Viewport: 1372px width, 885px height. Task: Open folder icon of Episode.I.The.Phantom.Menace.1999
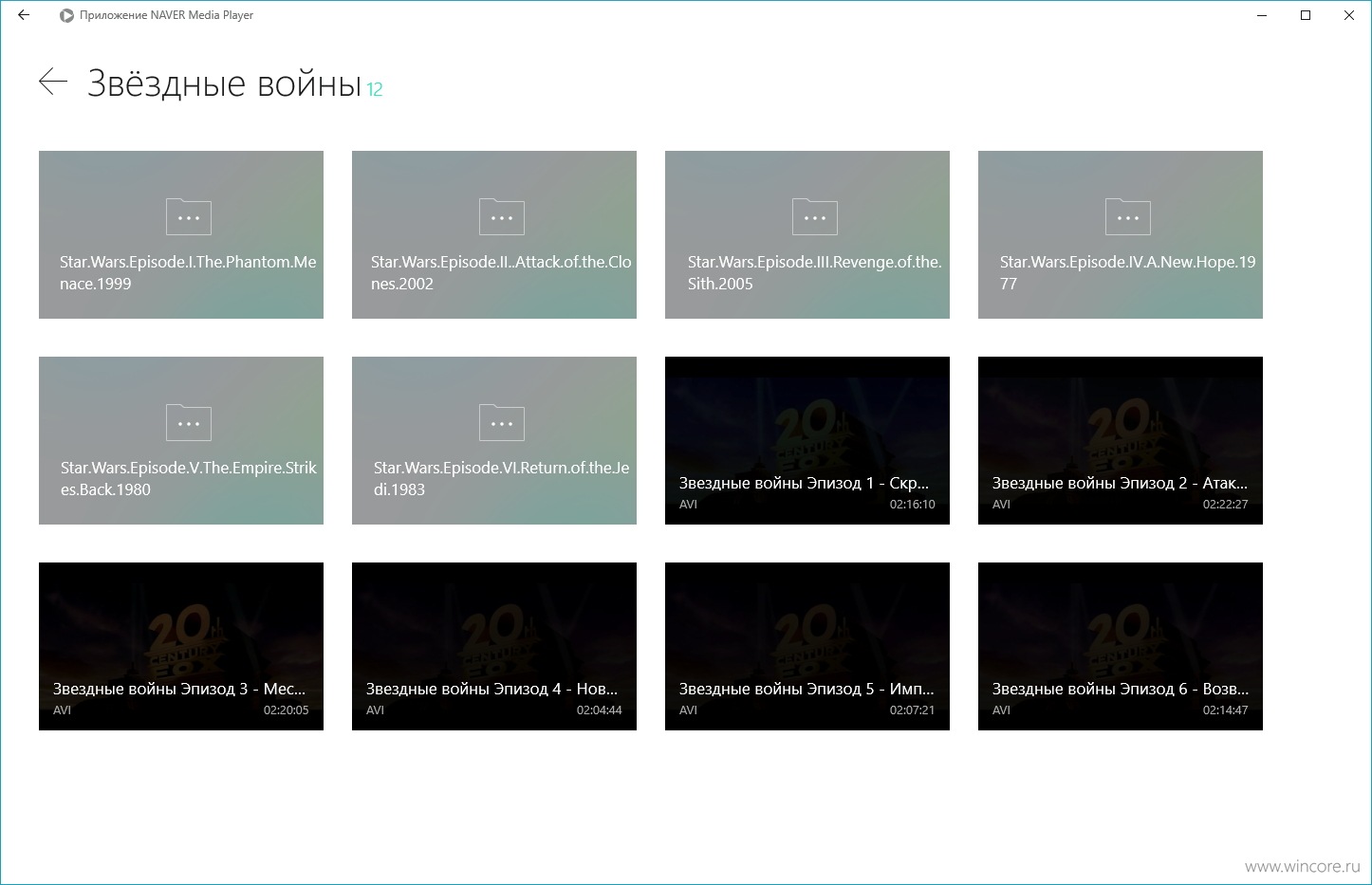coord(189,216)
